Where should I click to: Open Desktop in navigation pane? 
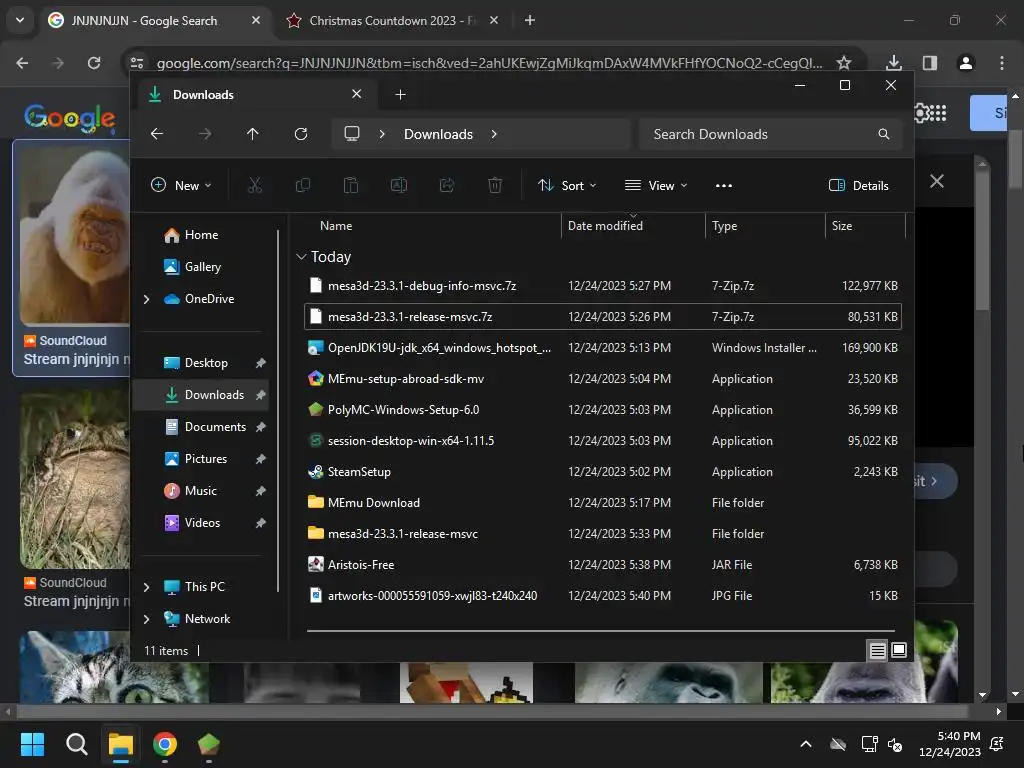(206, 362)
